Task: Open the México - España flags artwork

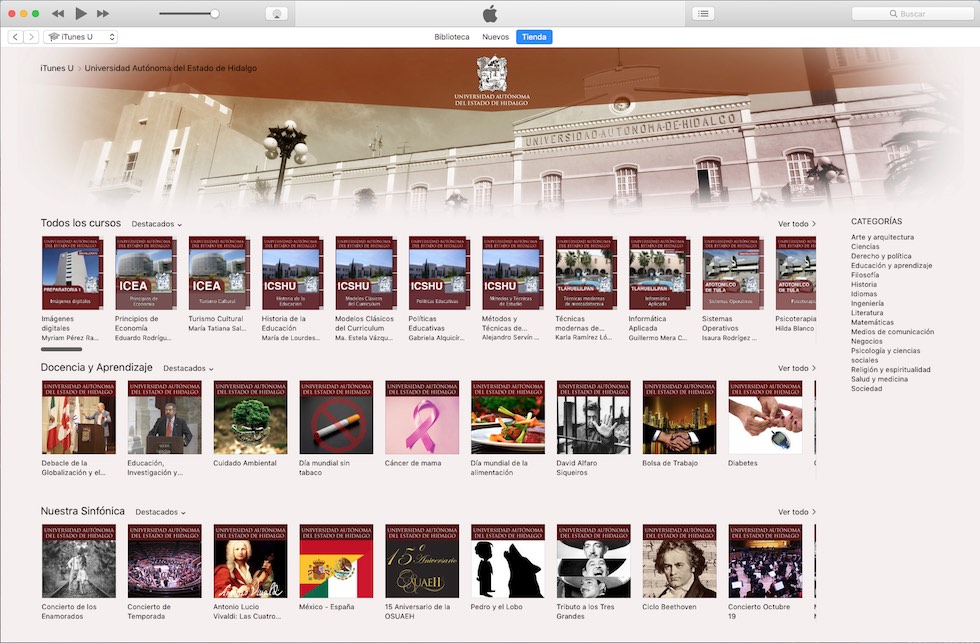Action: [x=336, y=561]
